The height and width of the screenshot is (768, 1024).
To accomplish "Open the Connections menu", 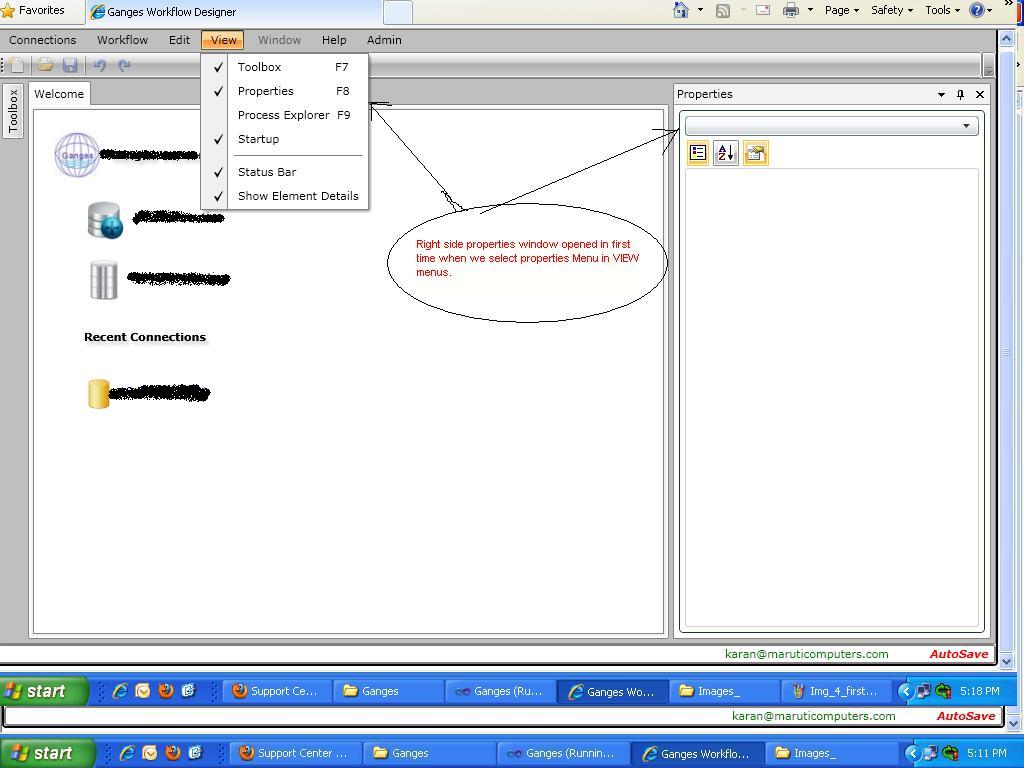I will (42, 40).
